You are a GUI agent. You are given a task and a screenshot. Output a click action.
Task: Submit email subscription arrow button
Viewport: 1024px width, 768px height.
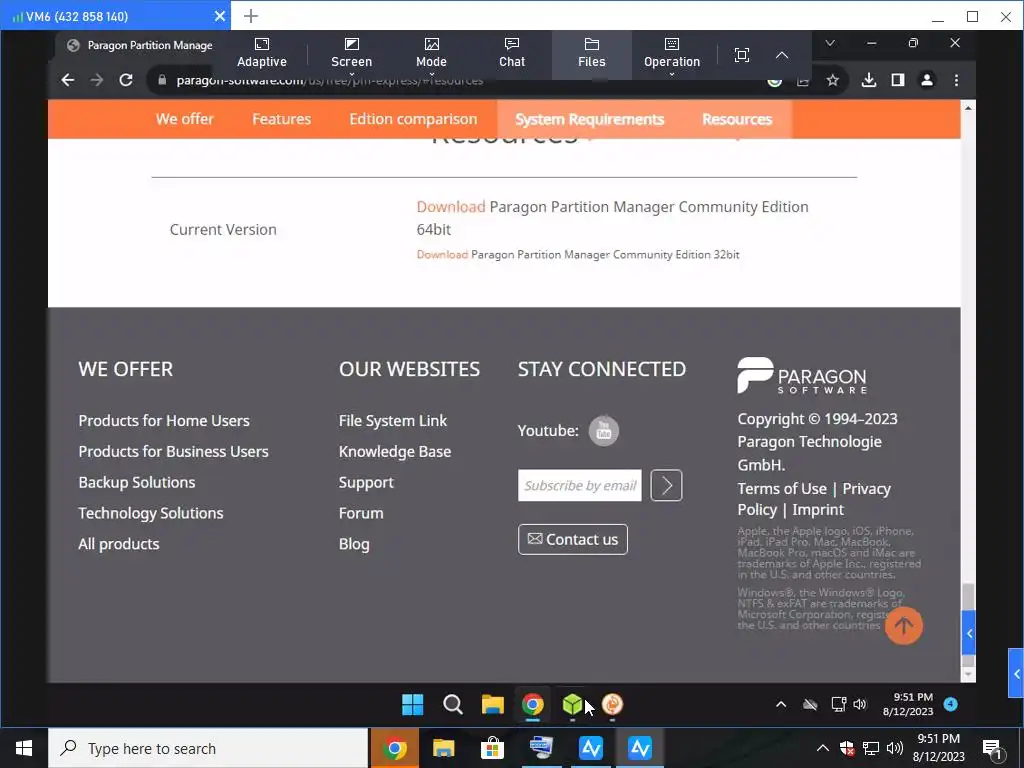pos(666,485)
